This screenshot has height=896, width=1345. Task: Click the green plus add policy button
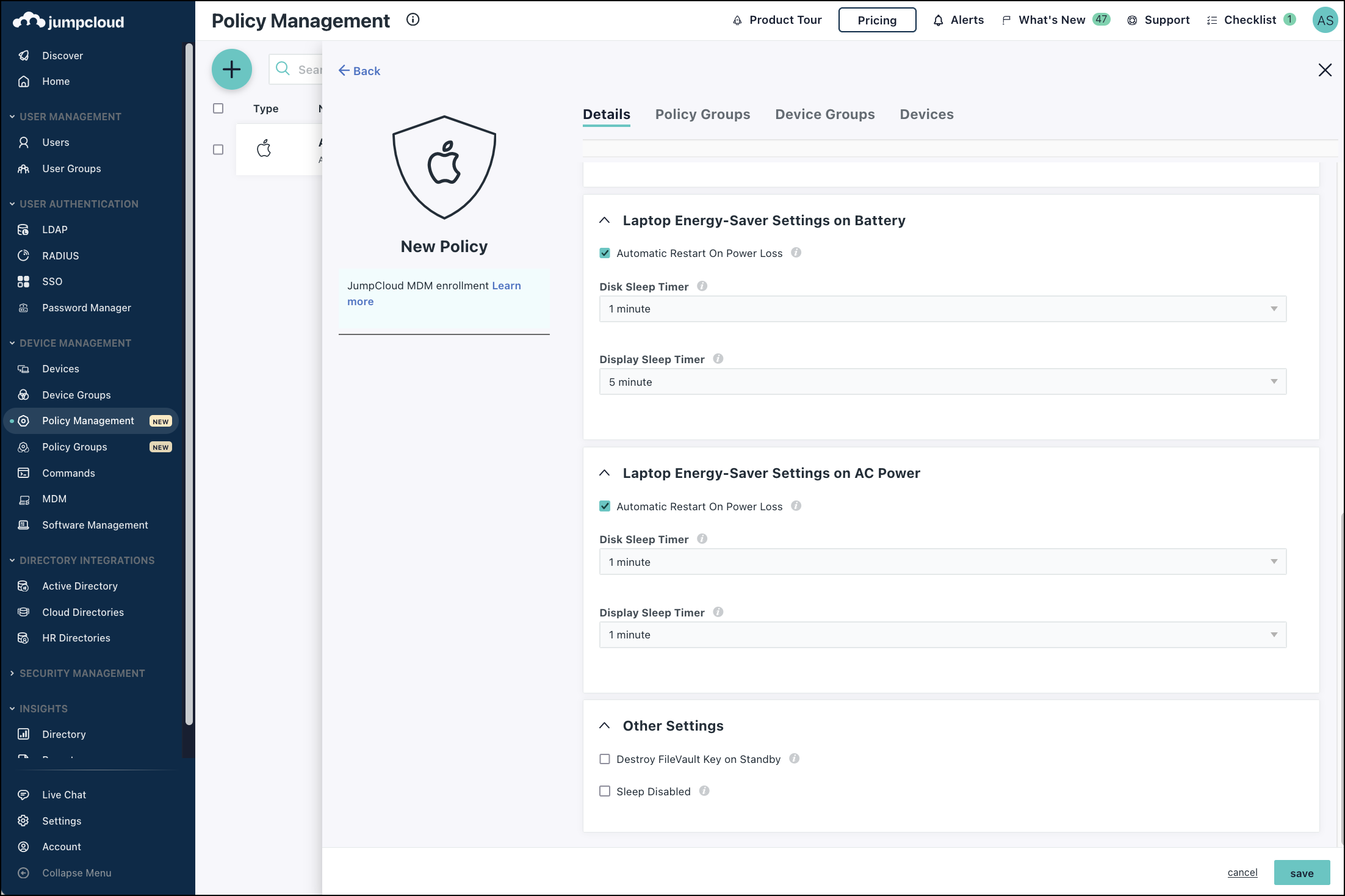pyautogui.click(x=231, y=70)
